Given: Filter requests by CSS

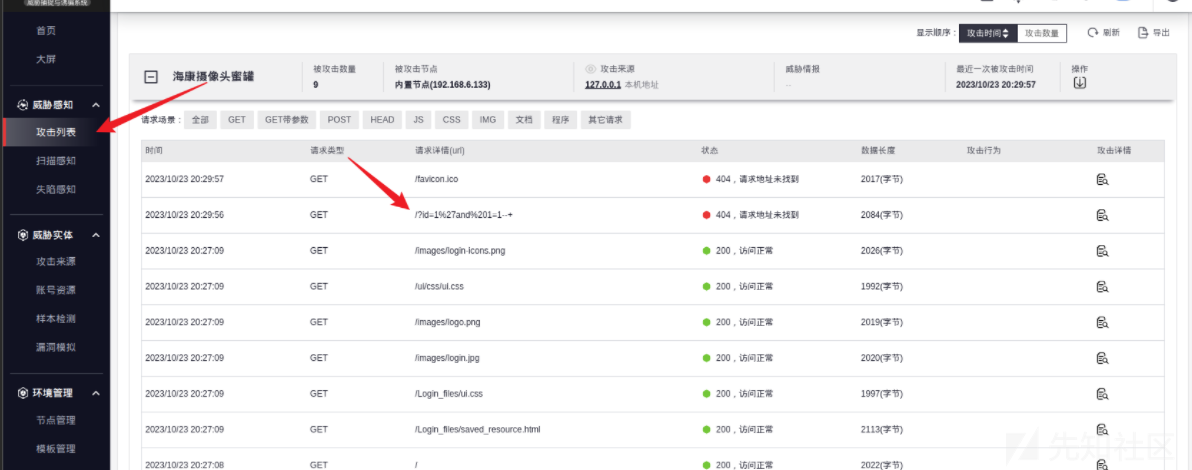Looking at the screenshot, I should [x=452, y=120].
